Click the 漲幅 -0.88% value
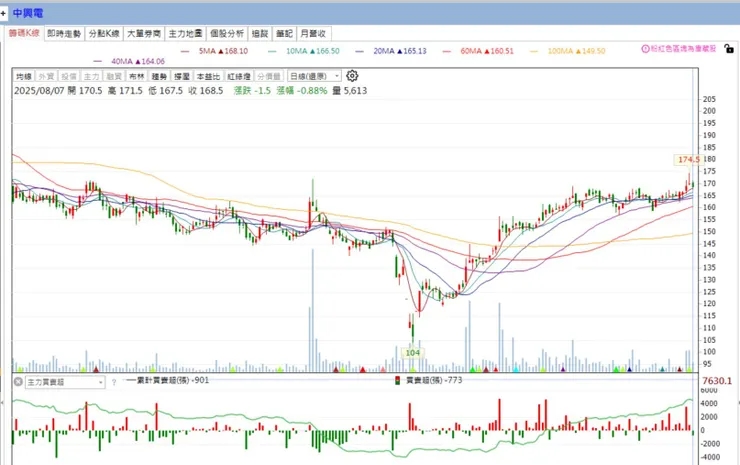Image resolution: width=740 pixels, height=465 pixels. pyautogui.click(x=302, y=91)
